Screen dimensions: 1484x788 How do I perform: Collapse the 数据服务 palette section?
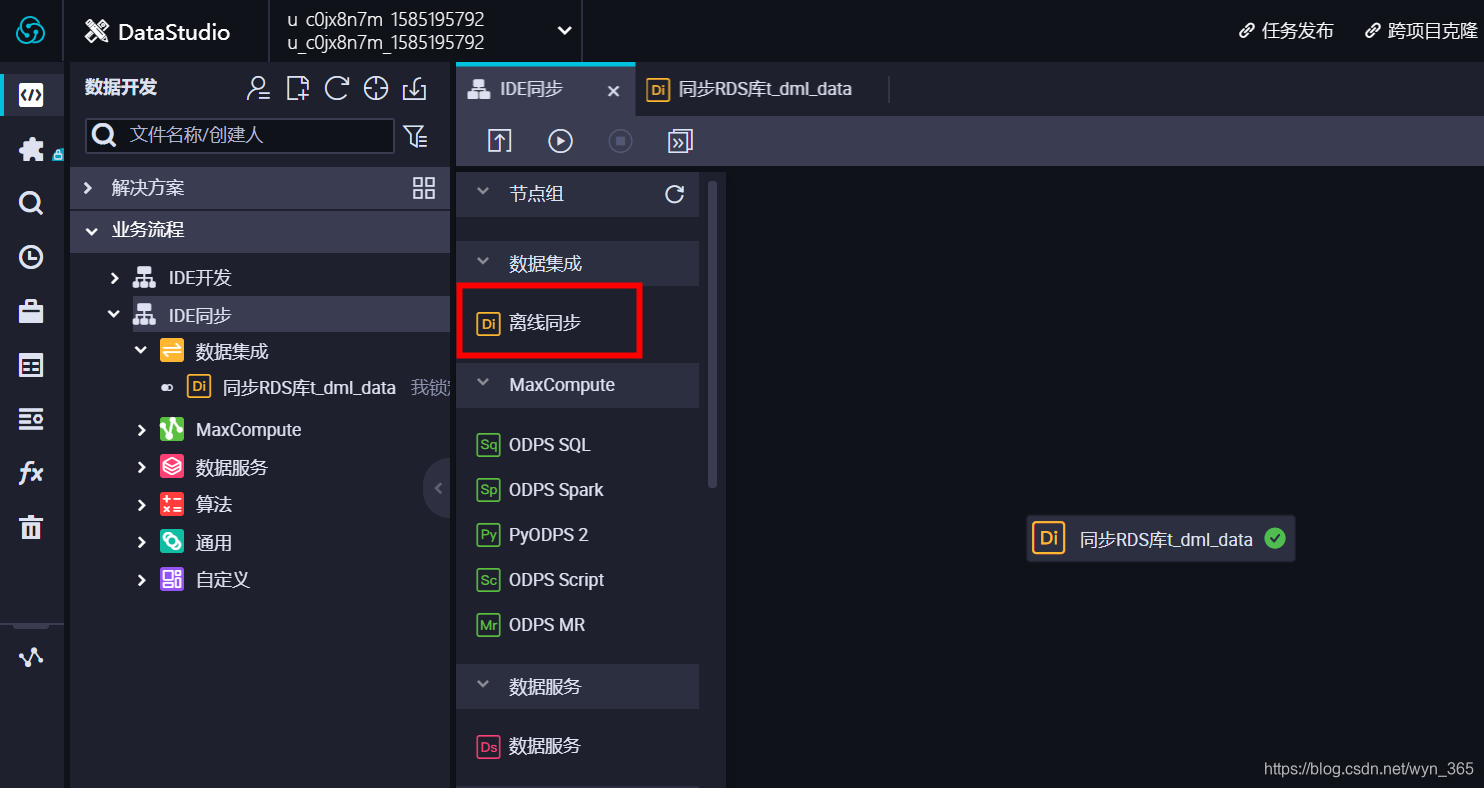click(x=484, y=685)
